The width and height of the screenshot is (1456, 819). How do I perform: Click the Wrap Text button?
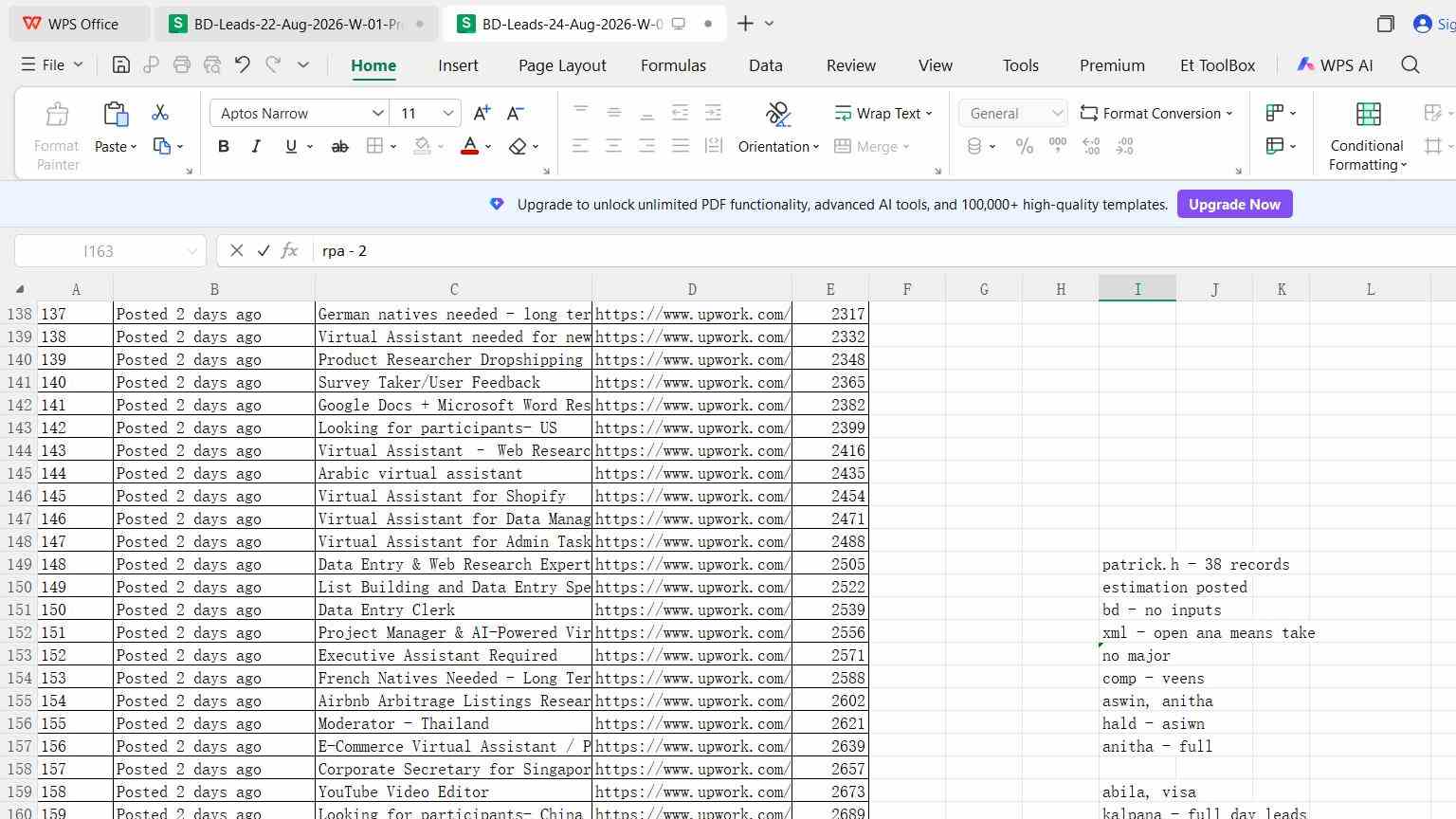pyautogui.click(x=883, y=113)
